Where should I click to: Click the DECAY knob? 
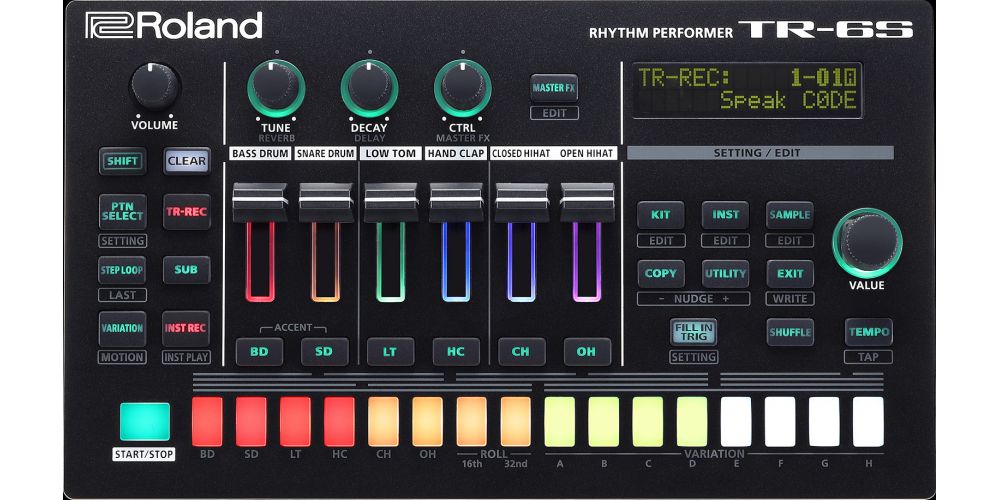[369, 88]
